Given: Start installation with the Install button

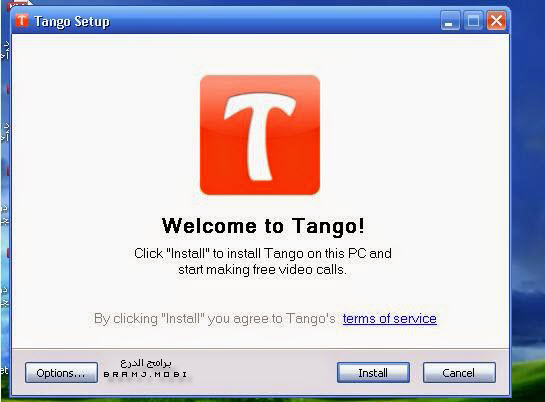Looking at the screenshot, I should (373, 372).
